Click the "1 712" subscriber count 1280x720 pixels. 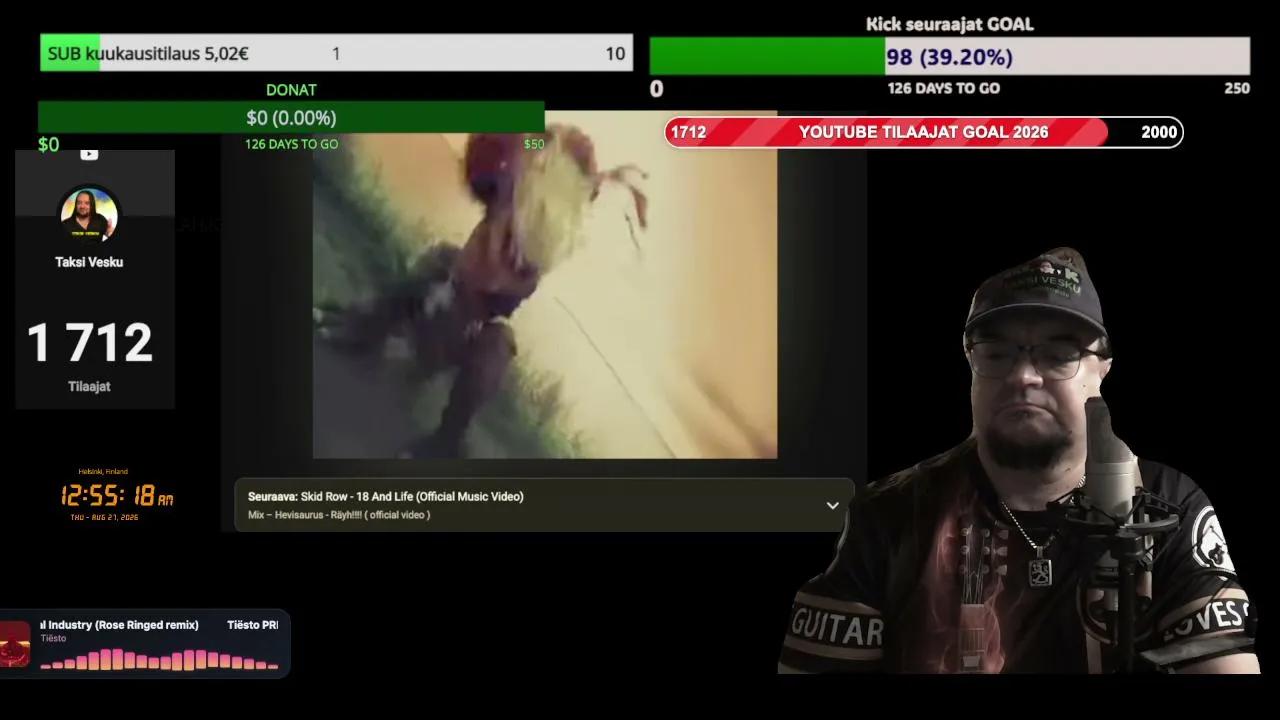click(89, 343)
